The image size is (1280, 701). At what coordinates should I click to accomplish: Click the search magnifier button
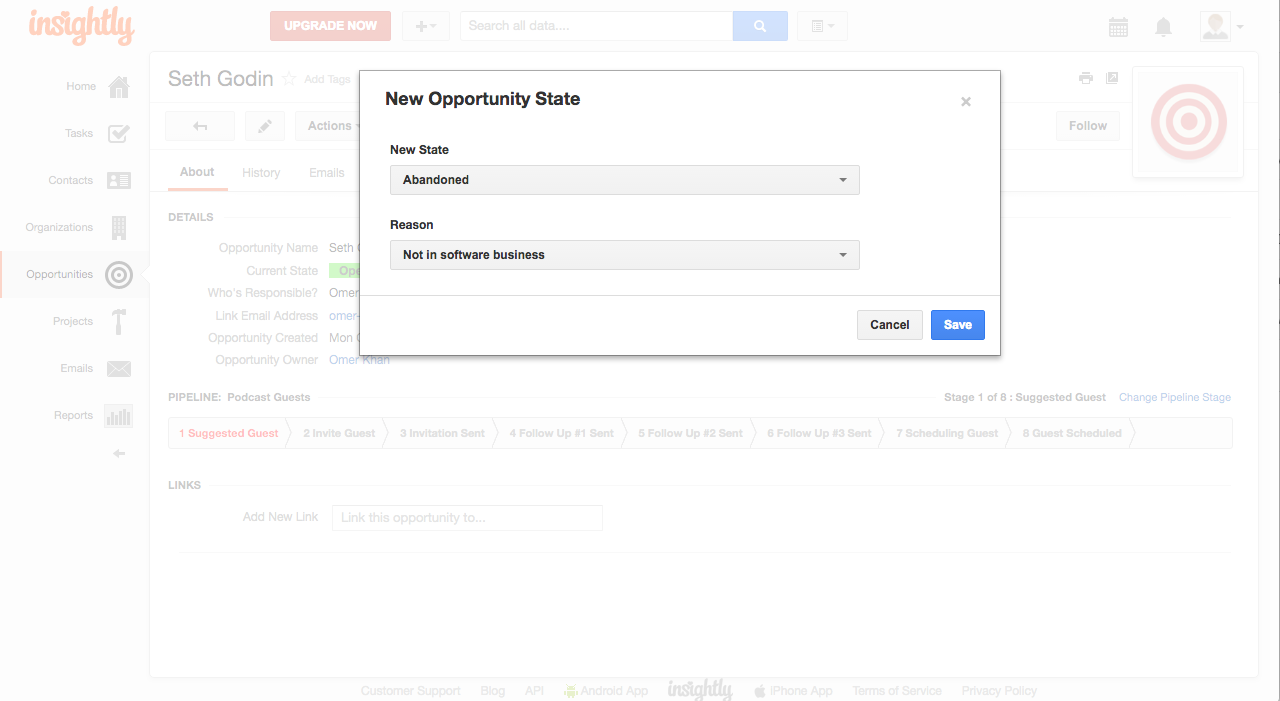click(x=760, y=26)
